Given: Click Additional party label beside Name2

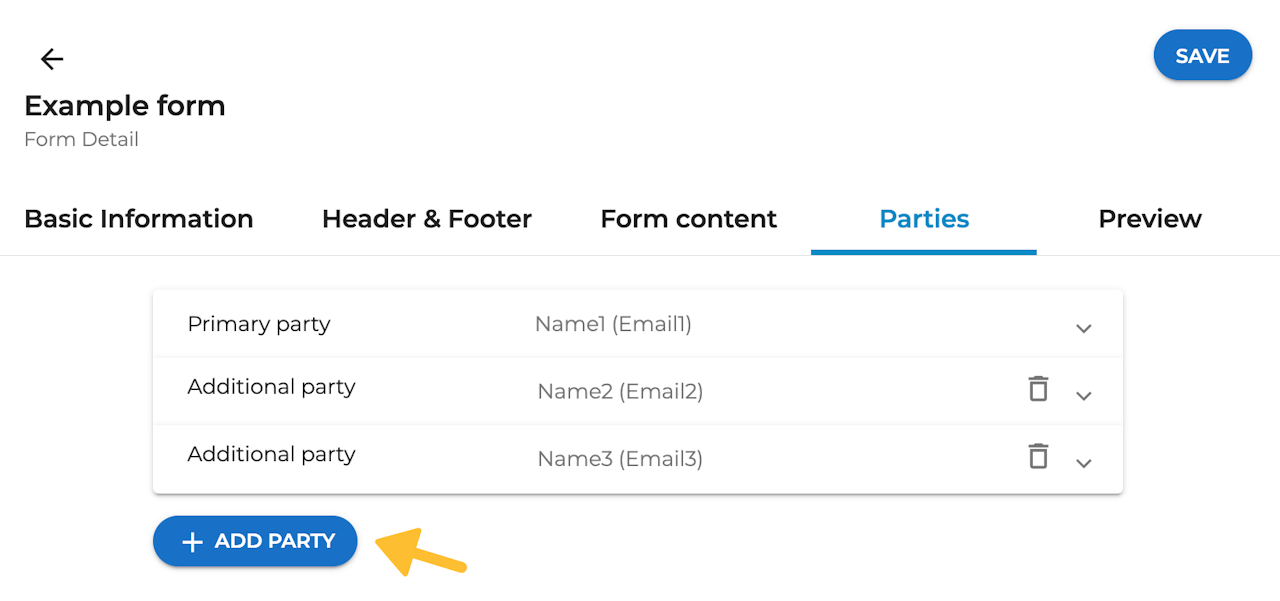Looking at the screenshot, I should click(271, 387).
